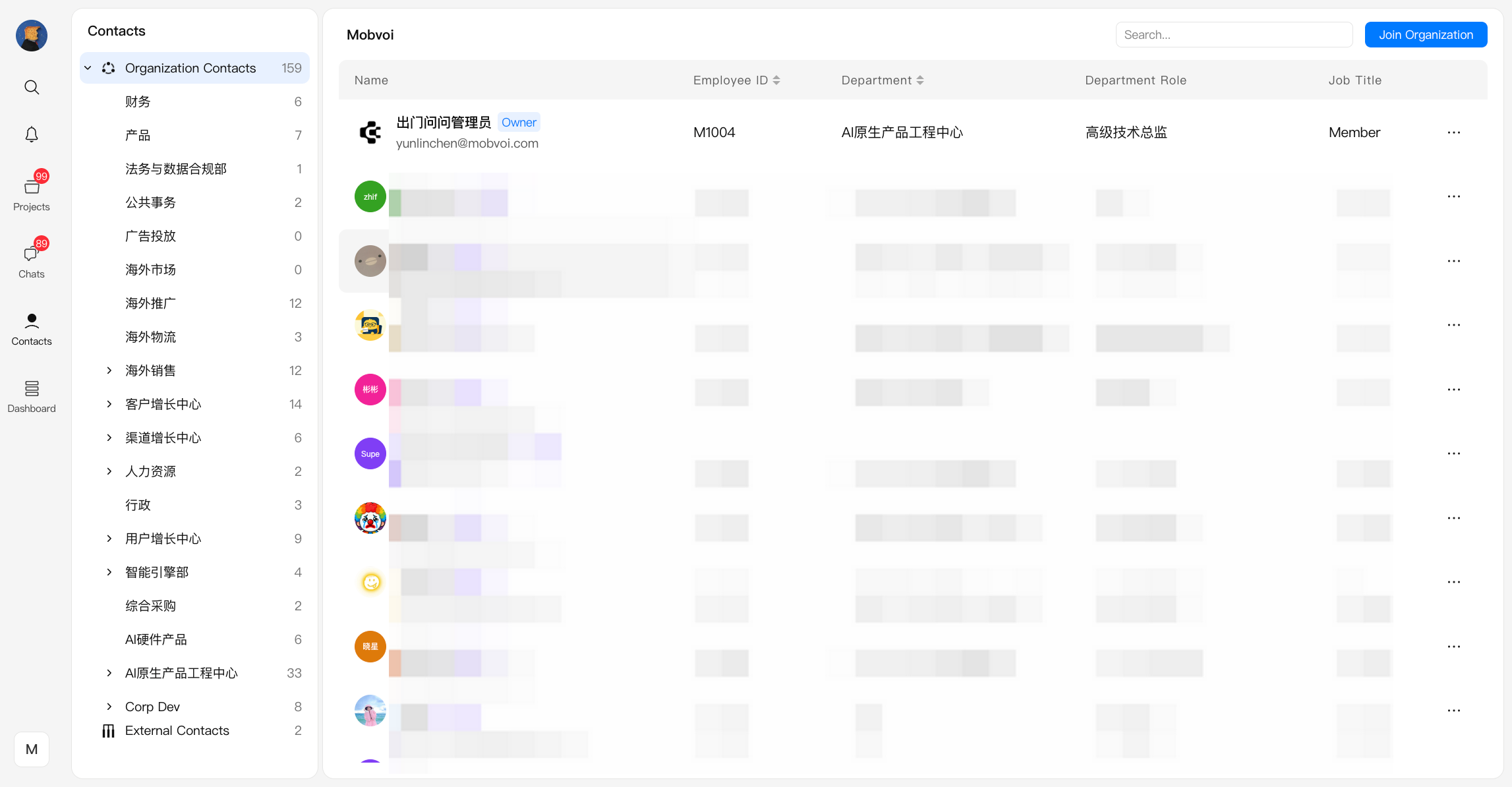Select Contacts in the sidebar
Viewport: 1512px width, 787px height.
(x=32, y=330)
